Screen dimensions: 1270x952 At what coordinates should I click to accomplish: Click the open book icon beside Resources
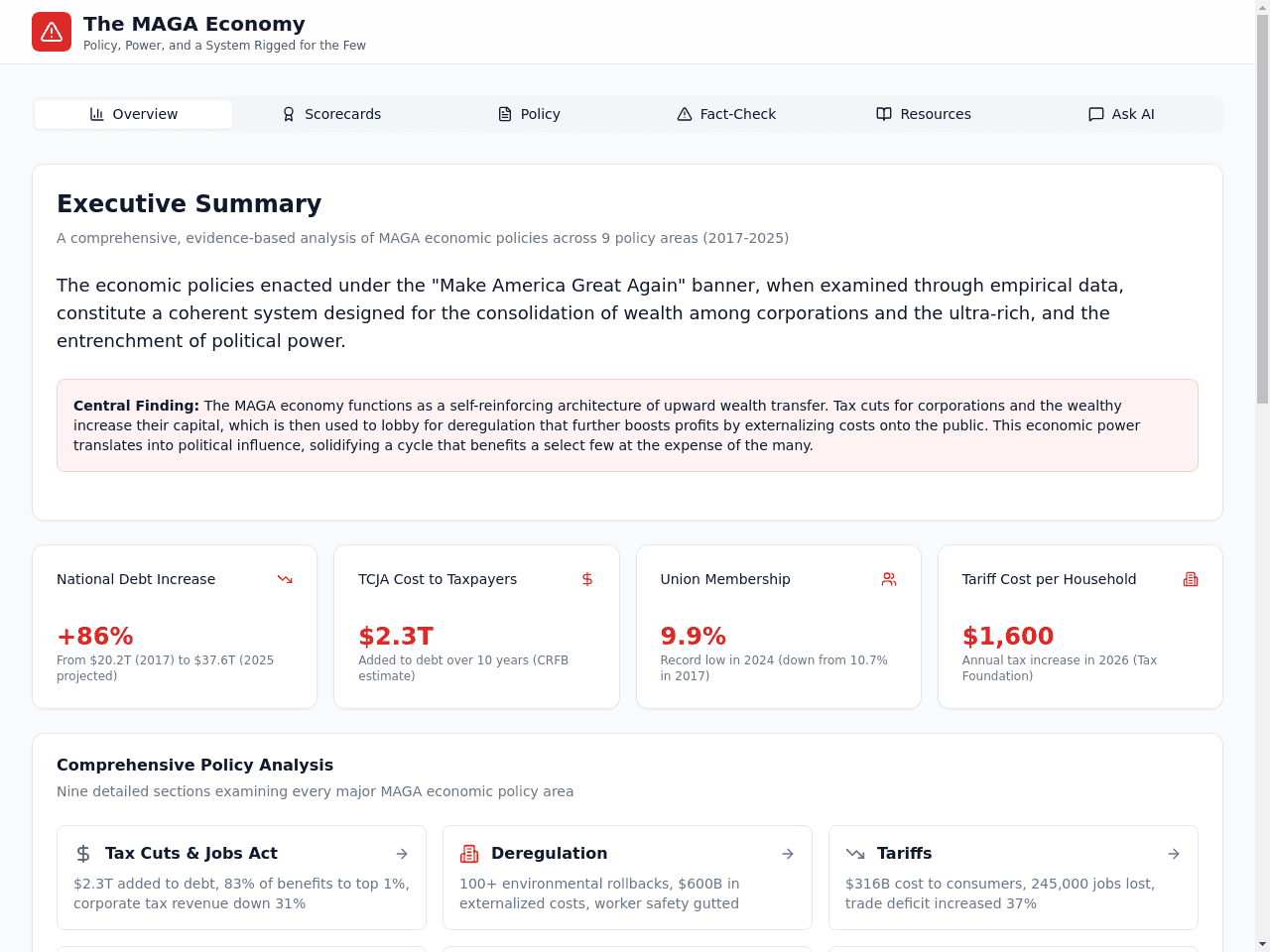pos(884,114)
